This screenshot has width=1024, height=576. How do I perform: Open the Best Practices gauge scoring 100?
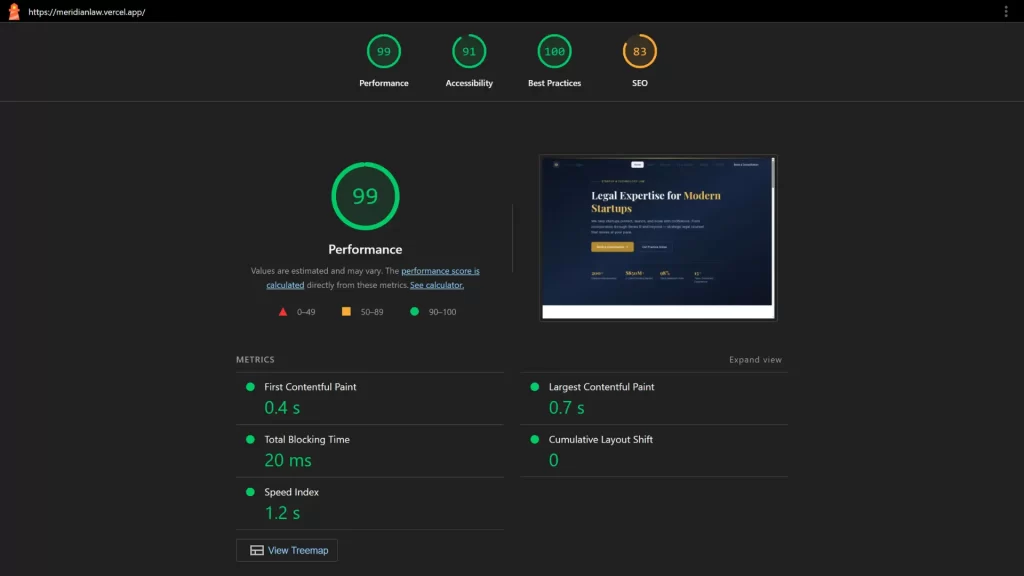[x=554, y=50]
